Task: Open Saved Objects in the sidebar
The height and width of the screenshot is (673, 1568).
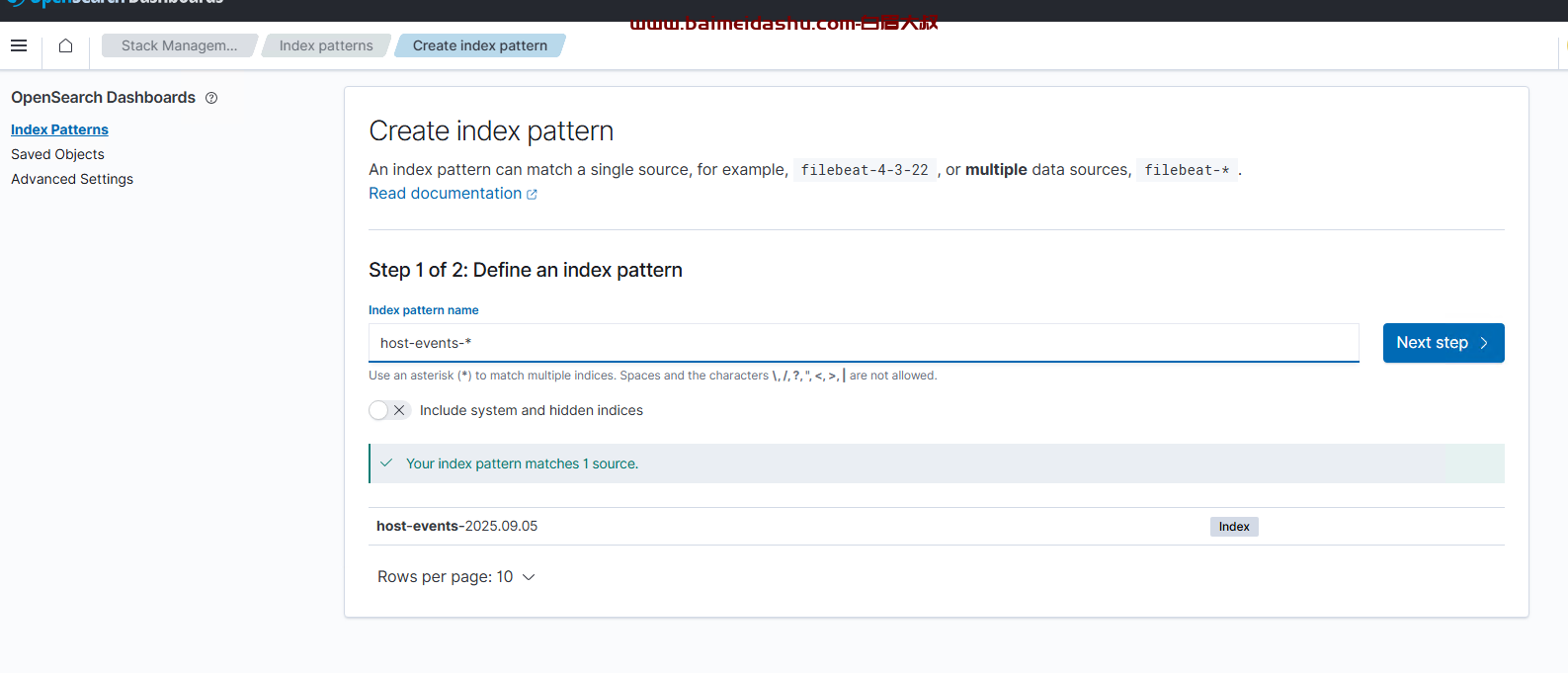Action: point(57,154)
